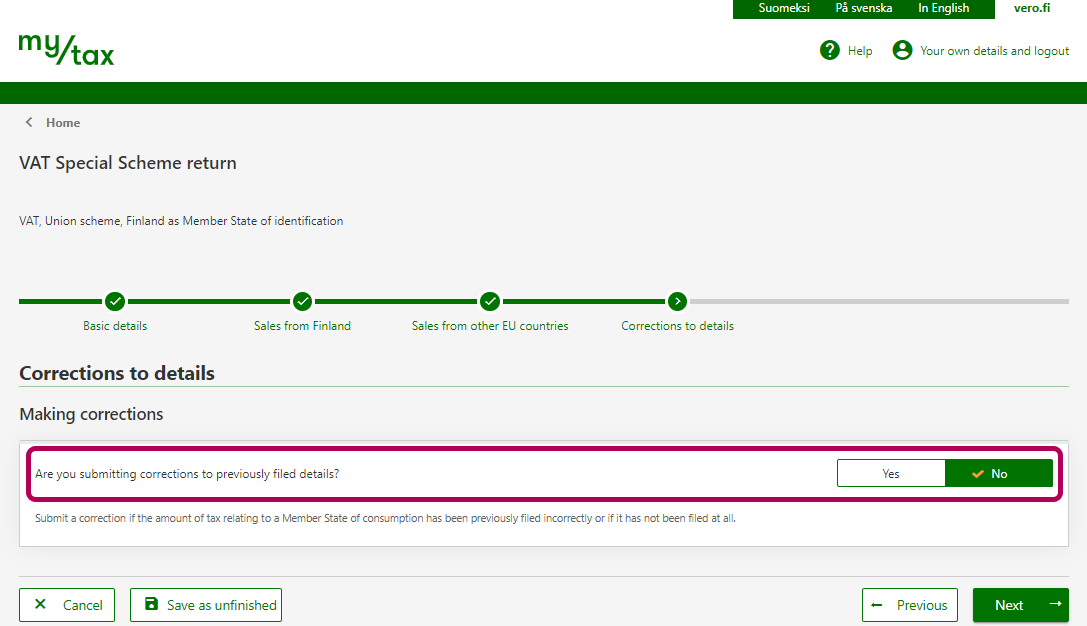Image resolution: width=1087 pixels, height=626 pixels.
Task: Click the Basic details step checkmark
Action: 115,301
